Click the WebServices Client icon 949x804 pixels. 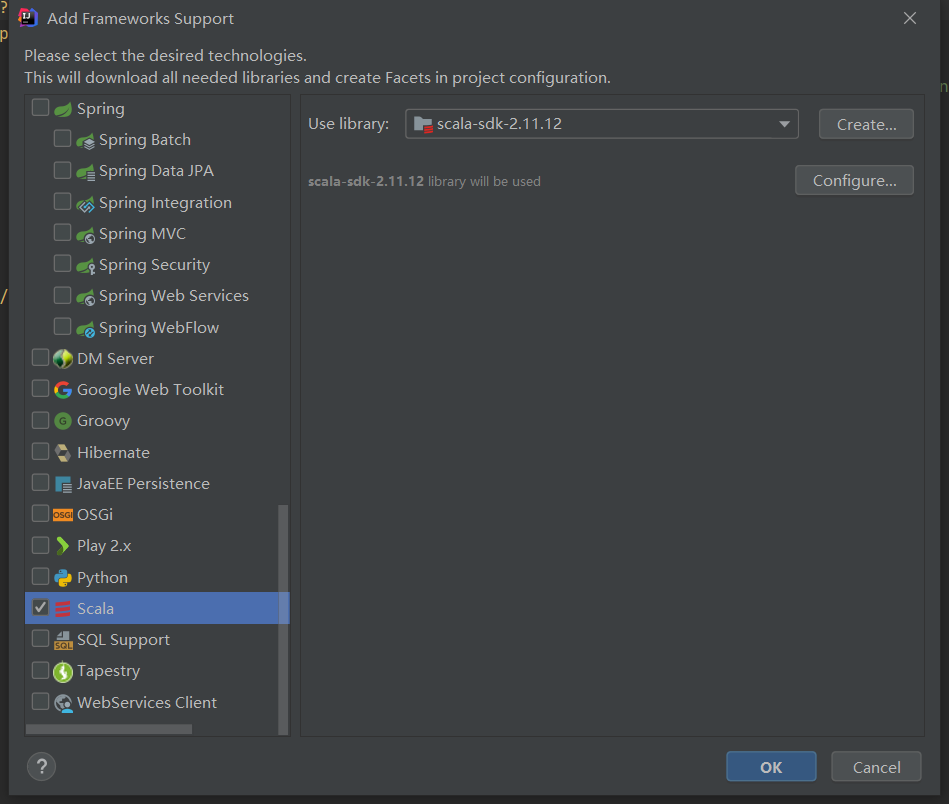63,703
